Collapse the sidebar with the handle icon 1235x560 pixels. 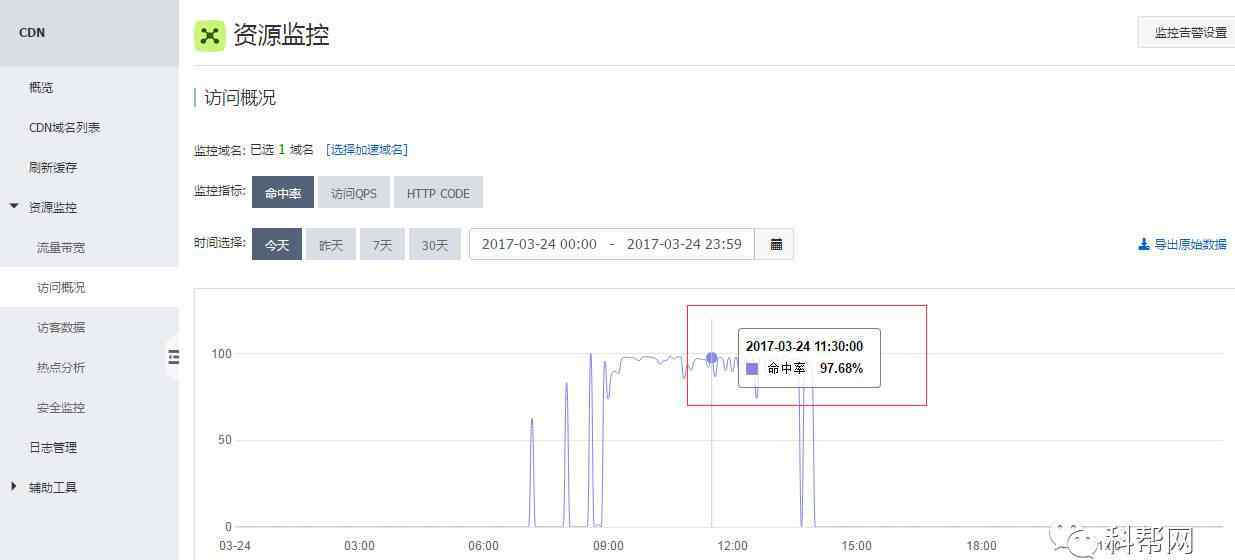click(173, 357)
